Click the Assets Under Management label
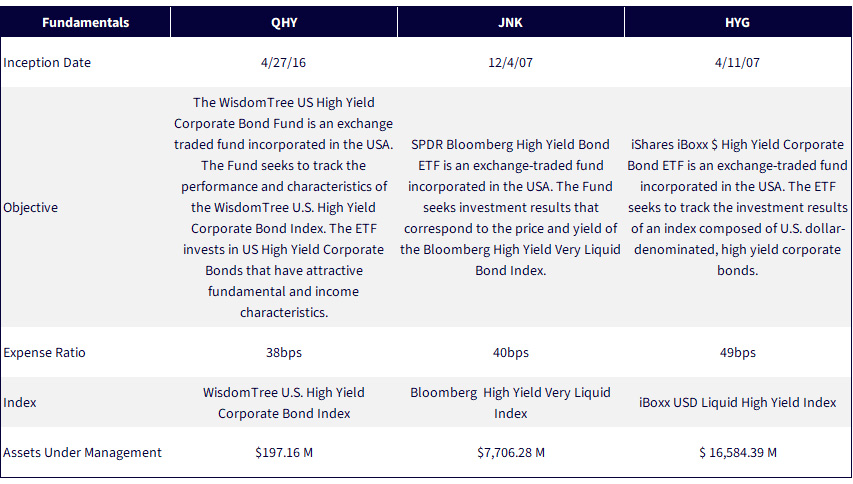 (82, 452)
